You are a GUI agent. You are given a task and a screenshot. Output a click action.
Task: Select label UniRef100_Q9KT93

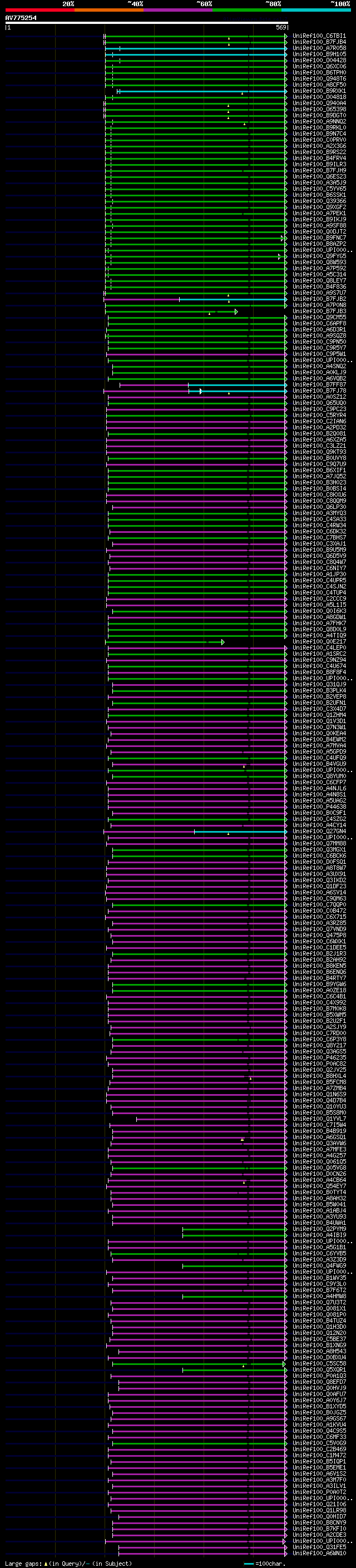coord(319,452)
